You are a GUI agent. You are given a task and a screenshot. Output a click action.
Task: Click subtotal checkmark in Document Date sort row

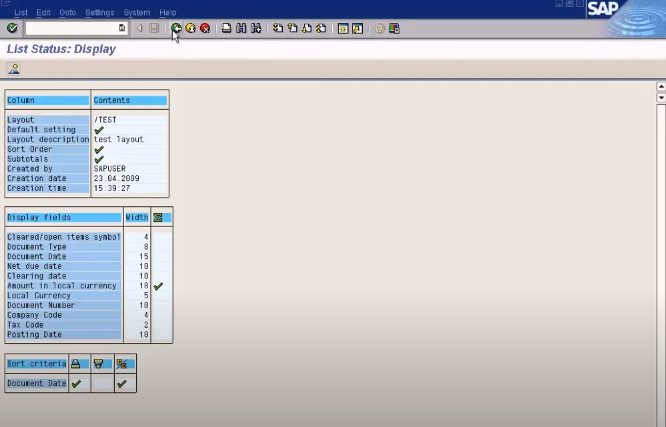point(122,384)
